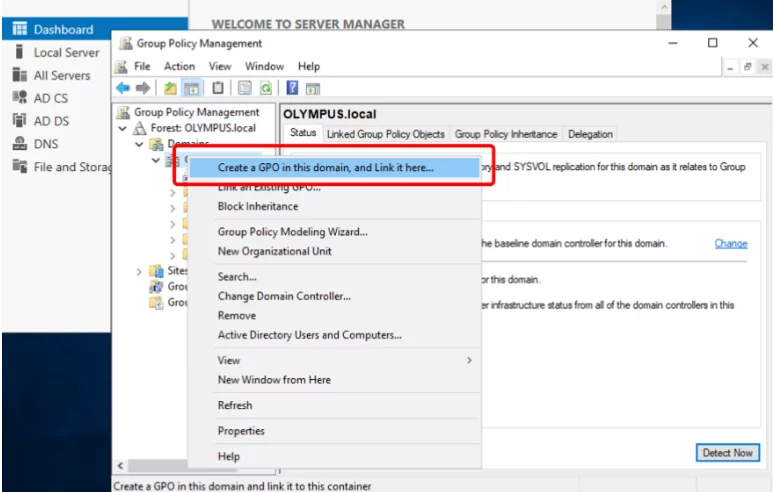This screenshot has width=773, height=492.
Task: Click the DNS icon in Server Manager
Action: [20, 143]
